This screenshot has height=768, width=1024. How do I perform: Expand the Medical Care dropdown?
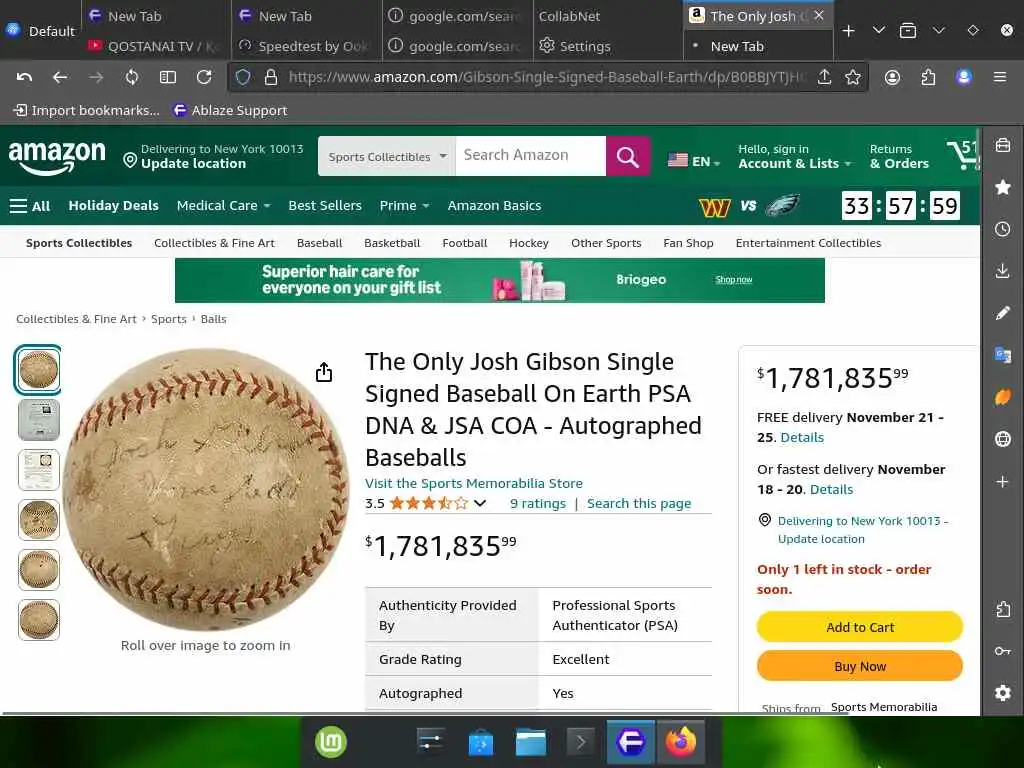[223, 206]
